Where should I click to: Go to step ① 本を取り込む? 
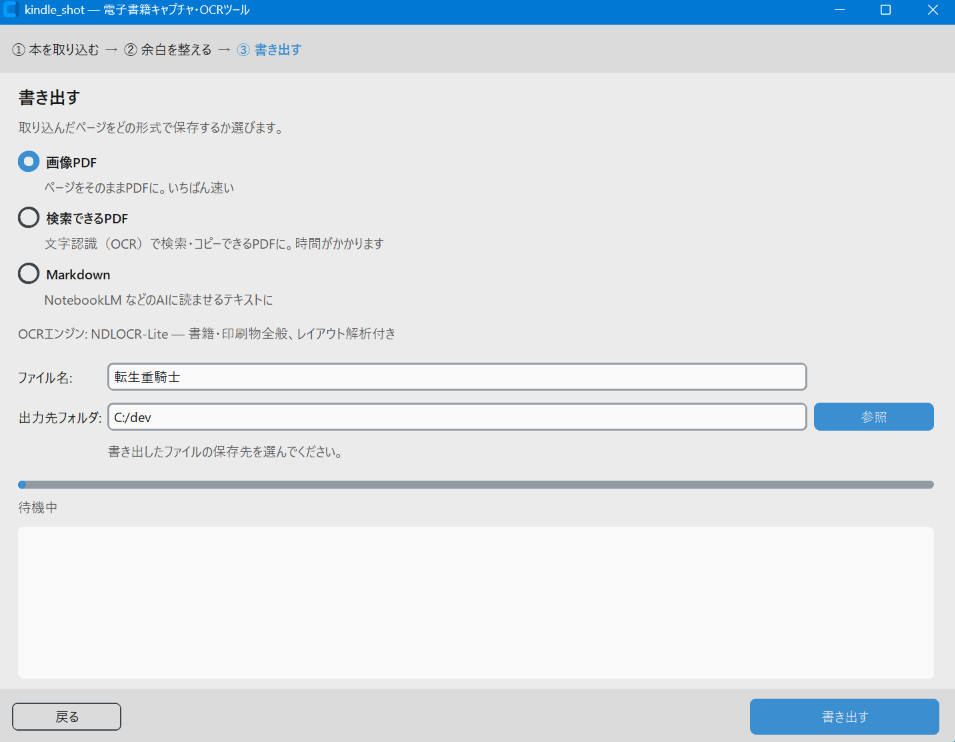55,49
